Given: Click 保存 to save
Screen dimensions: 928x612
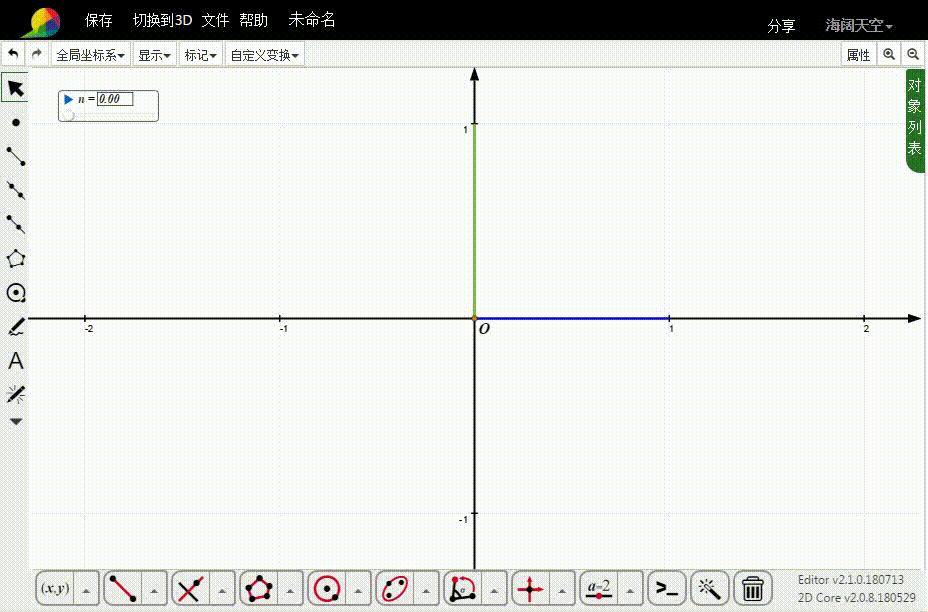Looking at the screenshot, I should click(x=98, y=21).
